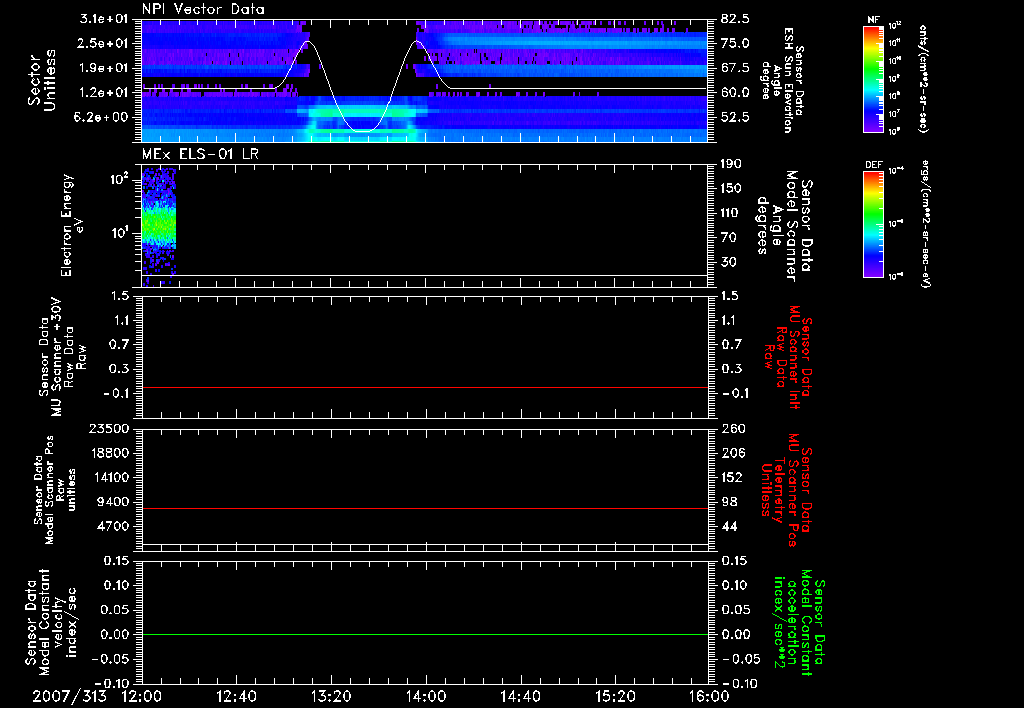Click the "190" scanner angle tick
Viewport: 1024px width, 708px height.
click(731, 164)
